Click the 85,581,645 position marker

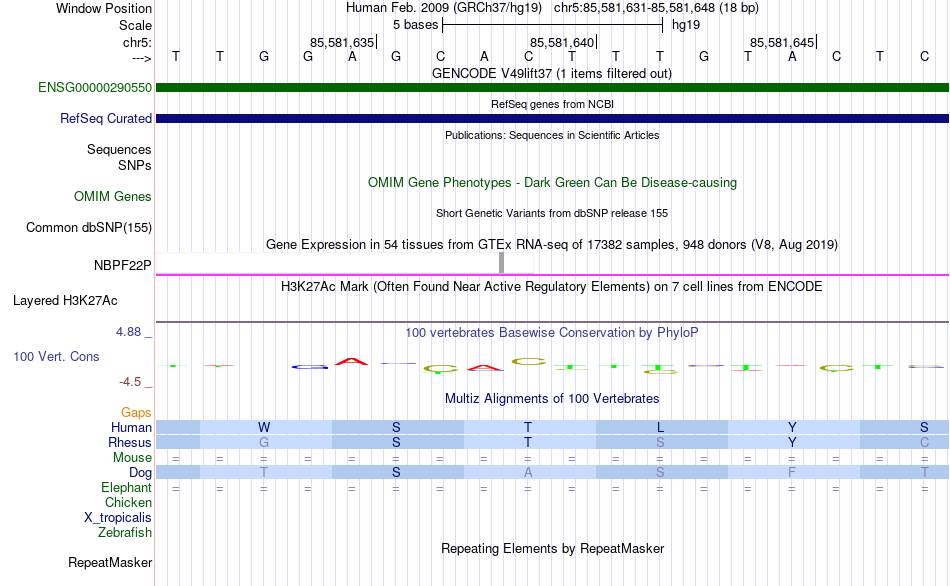coord(783,42)
